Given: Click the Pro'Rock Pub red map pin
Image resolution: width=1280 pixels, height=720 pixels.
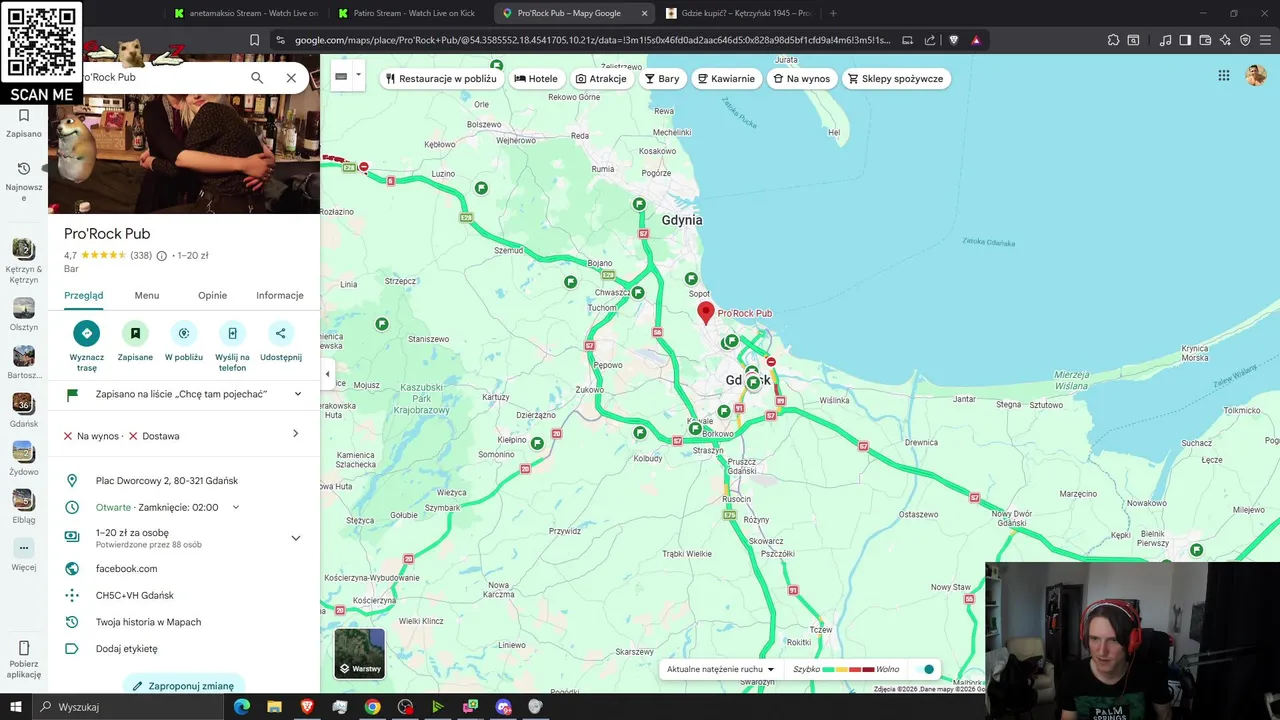Looking at the screenshot, I should click(706, 313).
